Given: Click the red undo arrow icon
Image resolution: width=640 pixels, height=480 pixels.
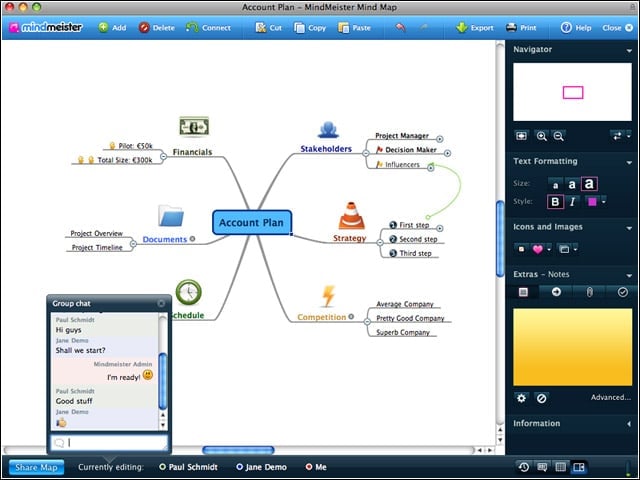Looking at the screenshot, I should (400, 27).
